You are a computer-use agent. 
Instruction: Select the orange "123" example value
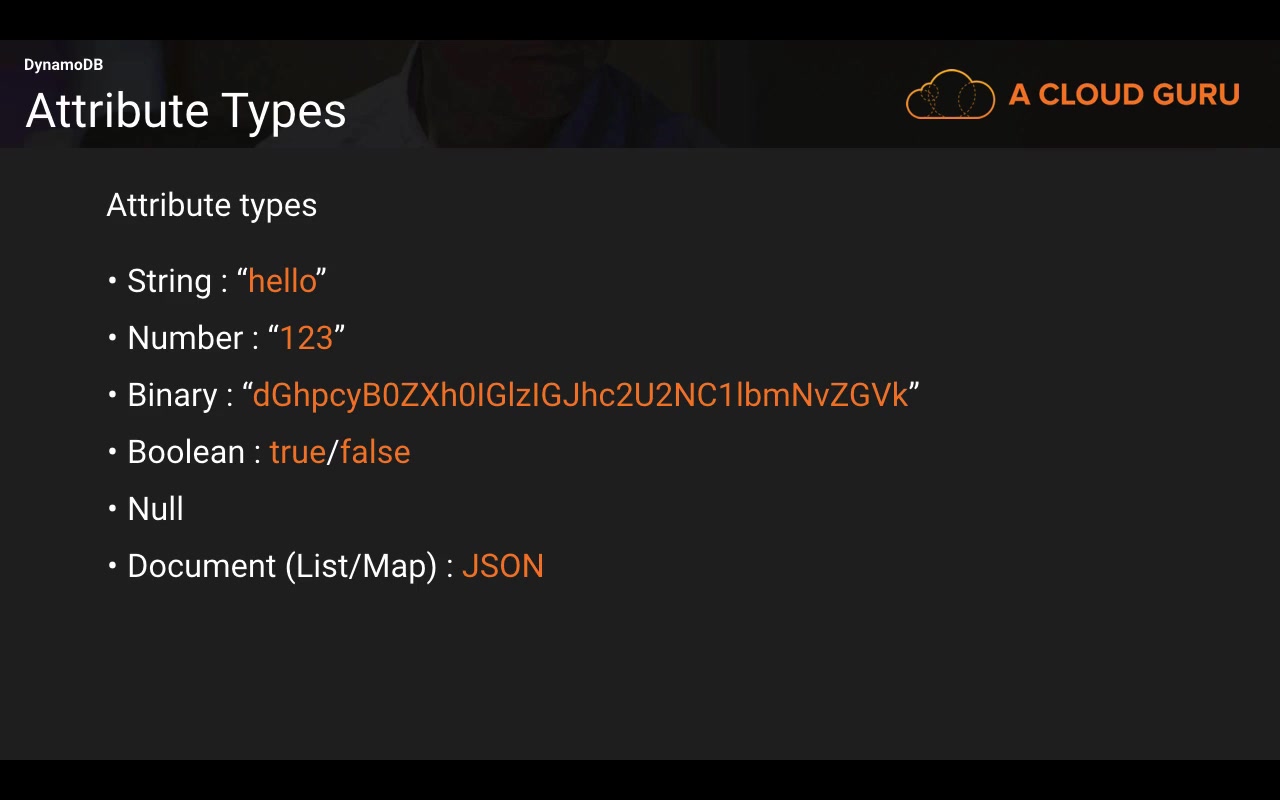tap(306, 338)
